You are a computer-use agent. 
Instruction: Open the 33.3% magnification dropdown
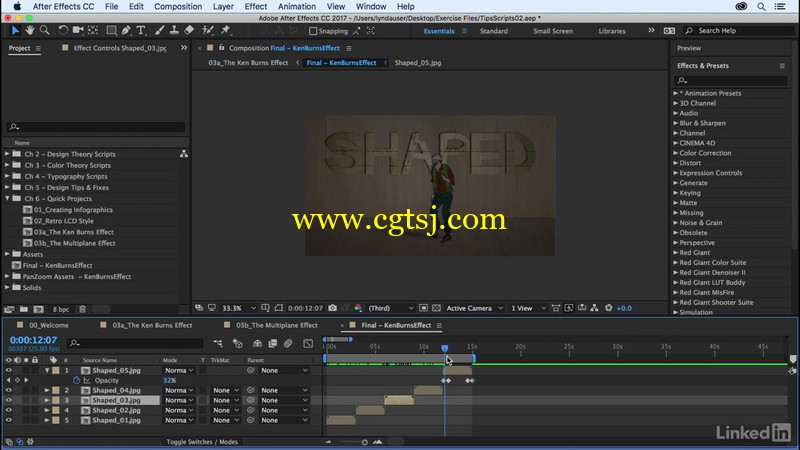click(x=239, y=308)
